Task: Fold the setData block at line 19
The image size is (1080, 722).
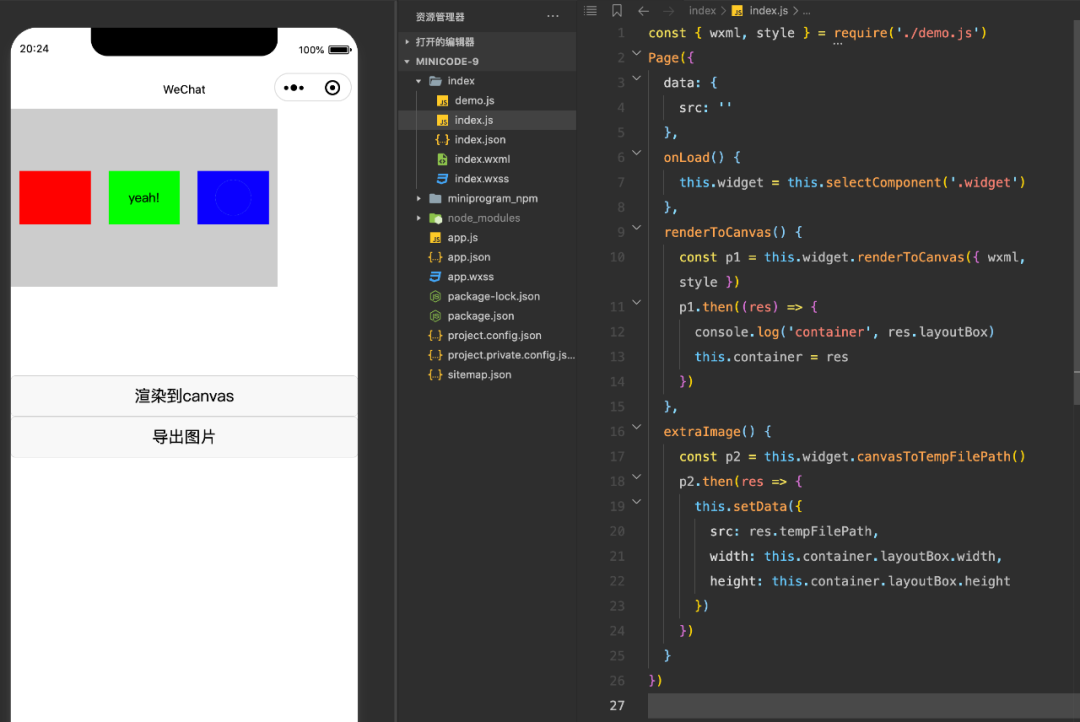Action: [x=636, y=502]
